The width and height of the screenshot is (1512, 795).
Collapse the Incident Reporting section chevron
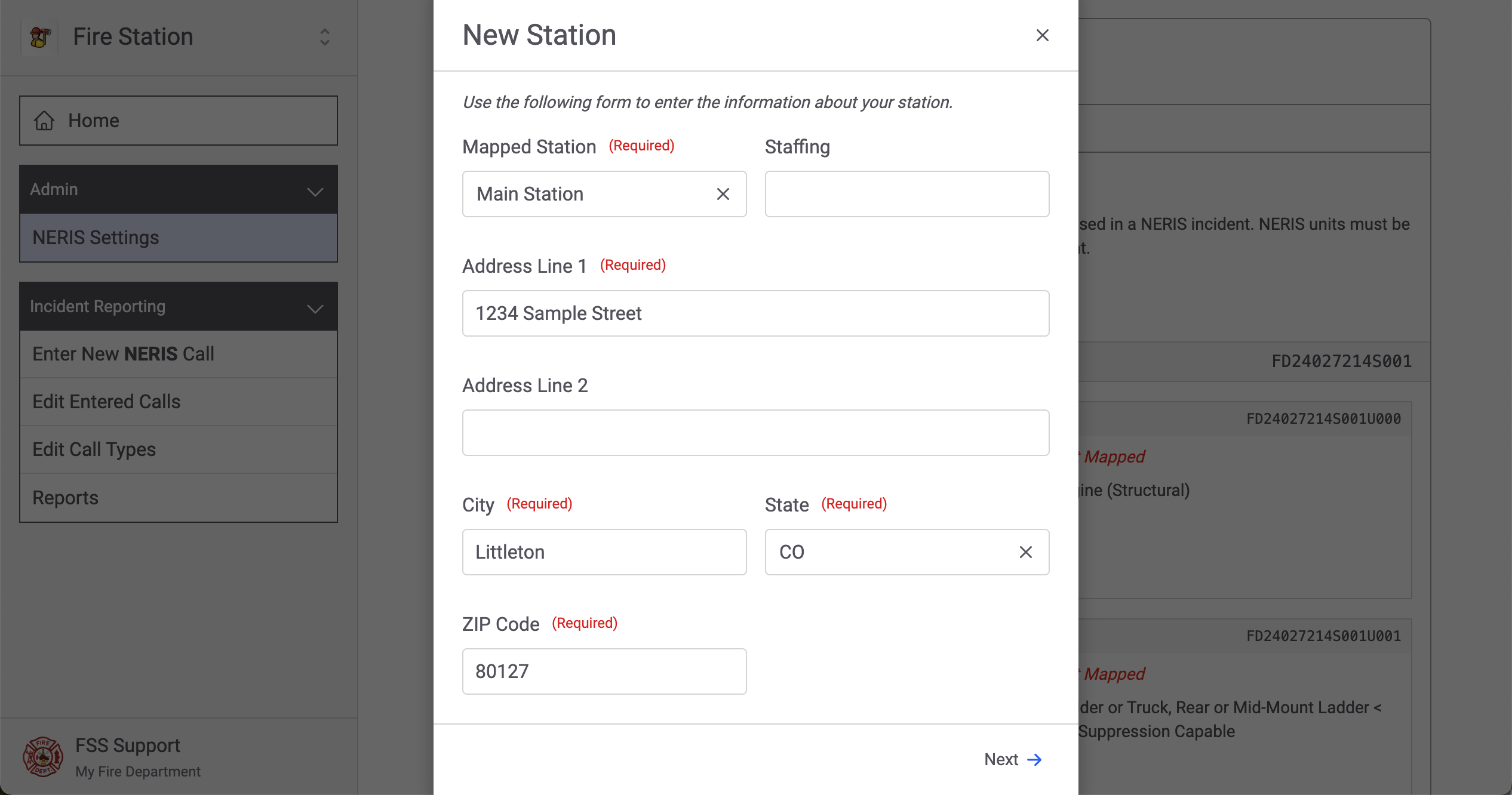click(x=315, y=308)
